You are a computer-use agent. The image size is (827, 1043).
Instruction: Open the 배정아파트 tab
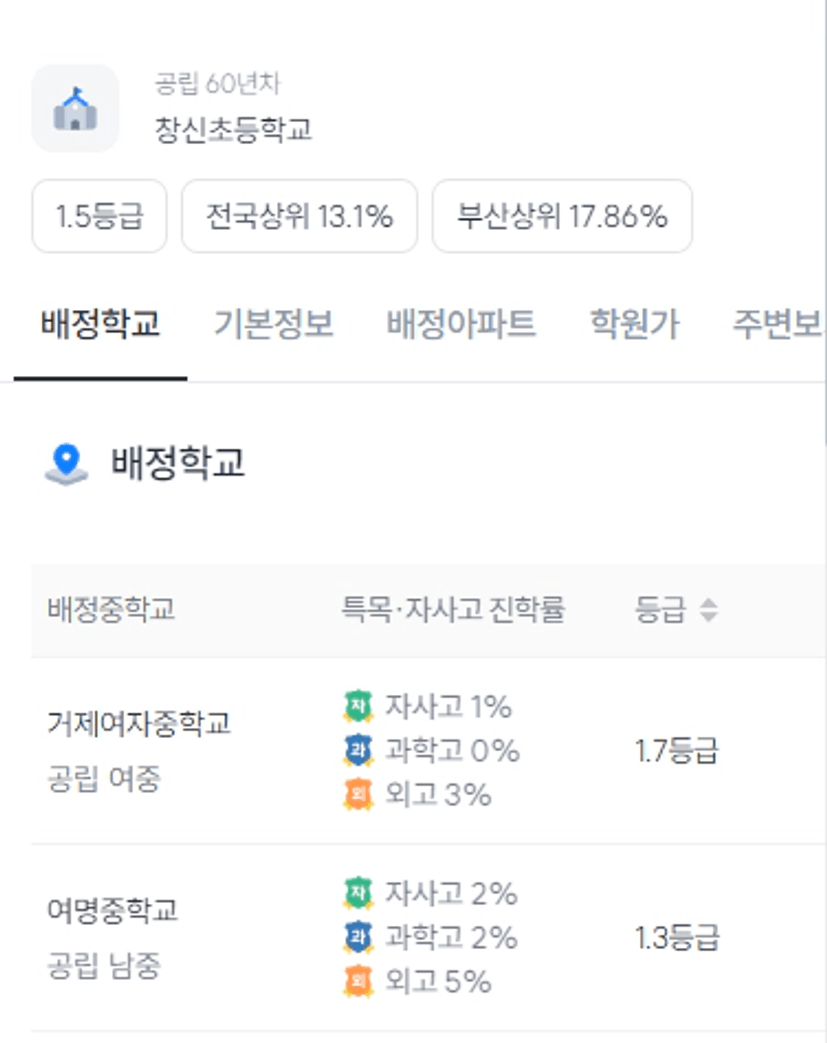pyautogui.click(x=461, y=324)
